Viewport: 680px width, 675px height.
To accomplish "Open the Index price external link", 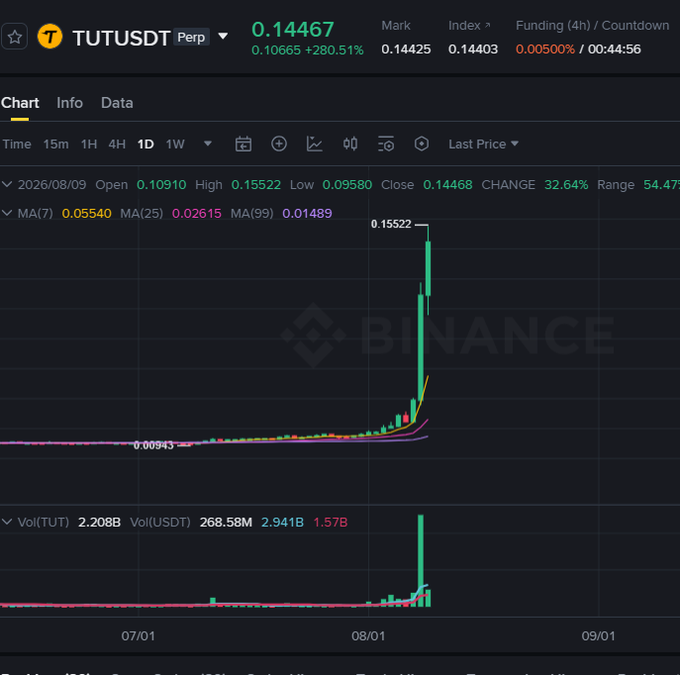I will [487, 26].
